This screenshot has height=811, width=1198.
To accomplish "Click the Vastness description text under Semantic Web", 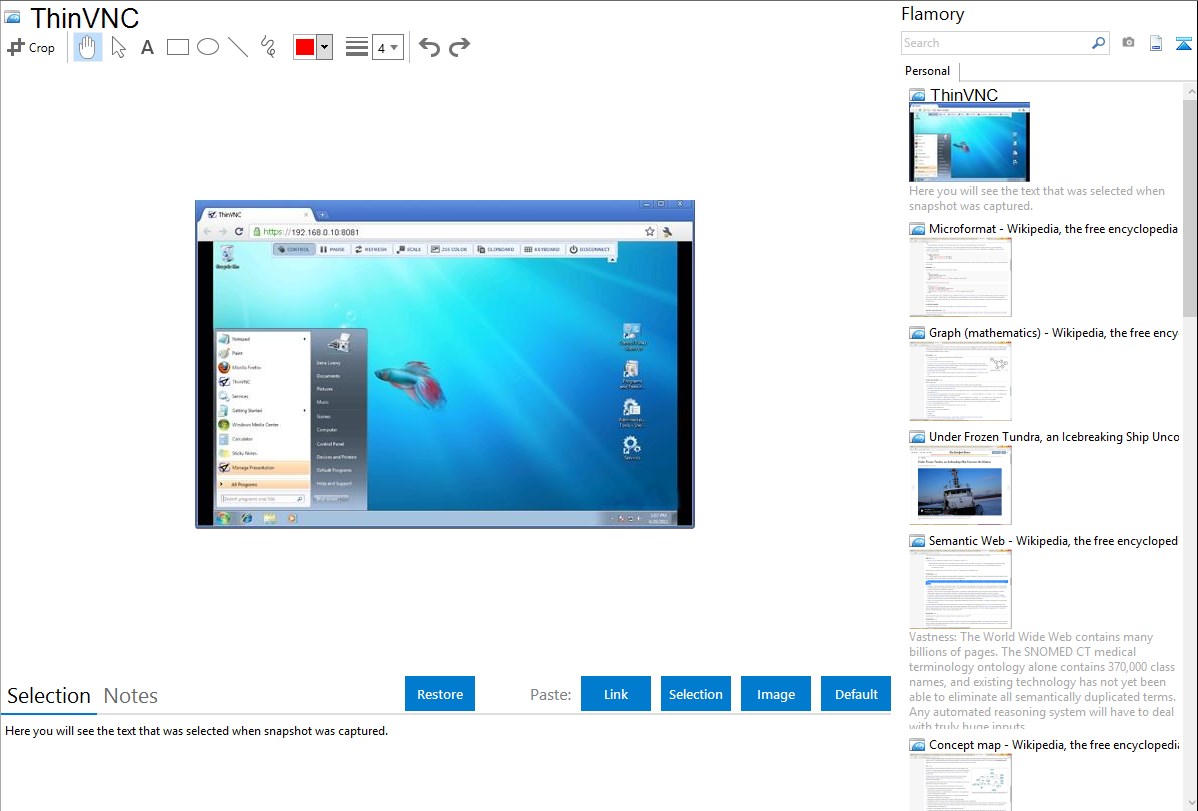I will pos(1043,681).
